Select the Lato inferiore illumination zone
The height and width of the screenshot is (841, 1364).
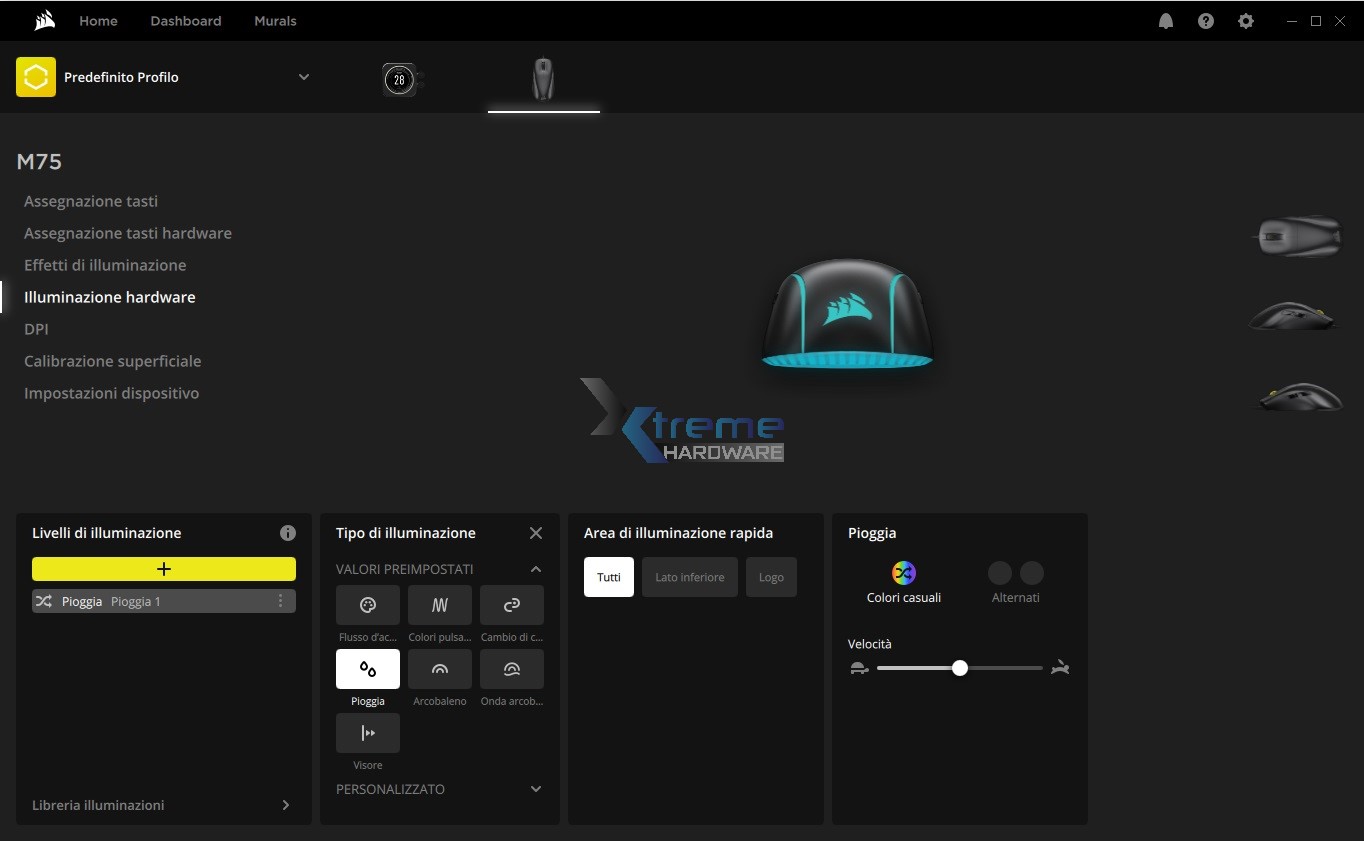(x=689, y=577)
